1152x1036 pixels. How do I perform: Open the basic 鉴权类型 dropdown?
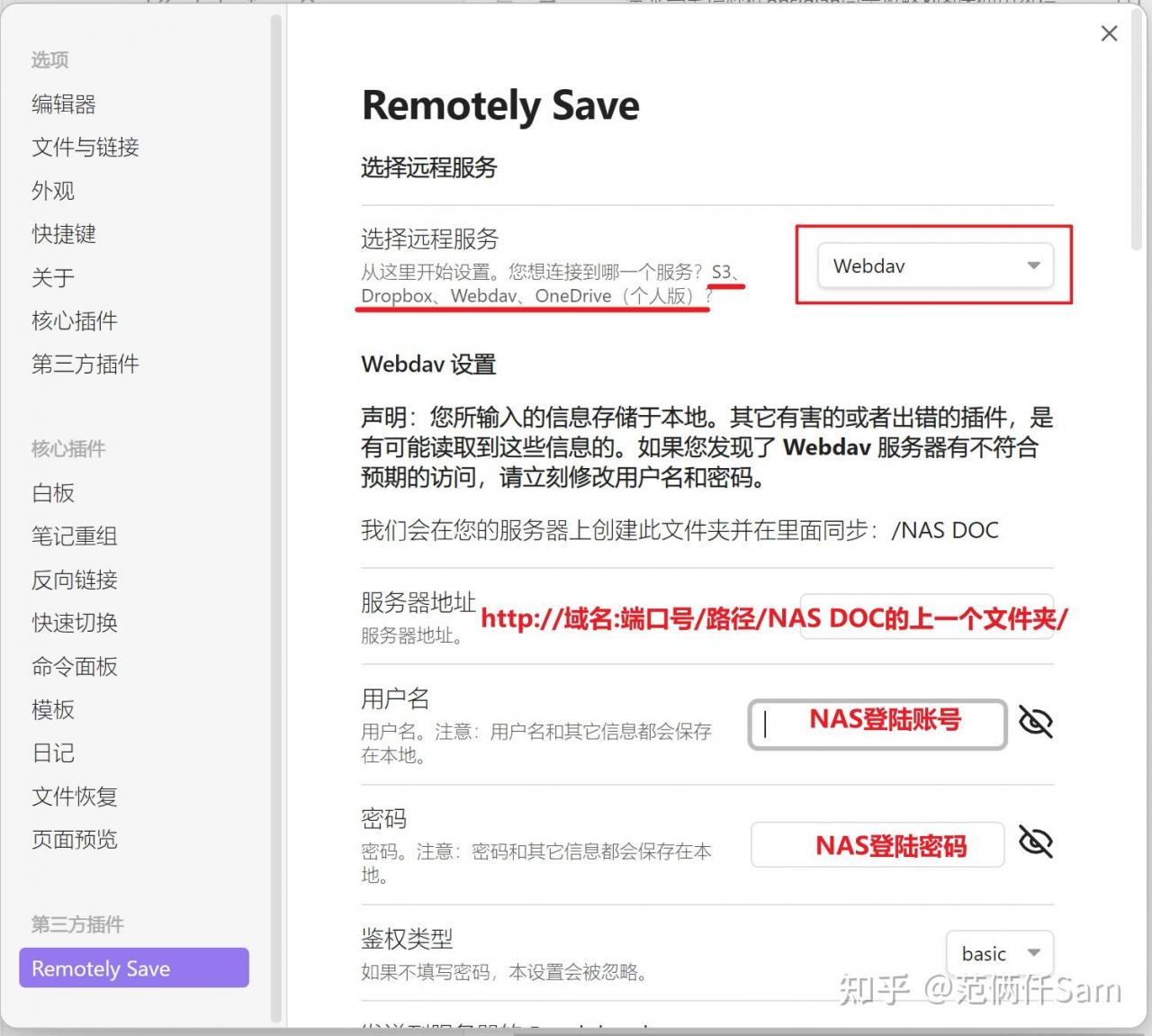(999, 953)
